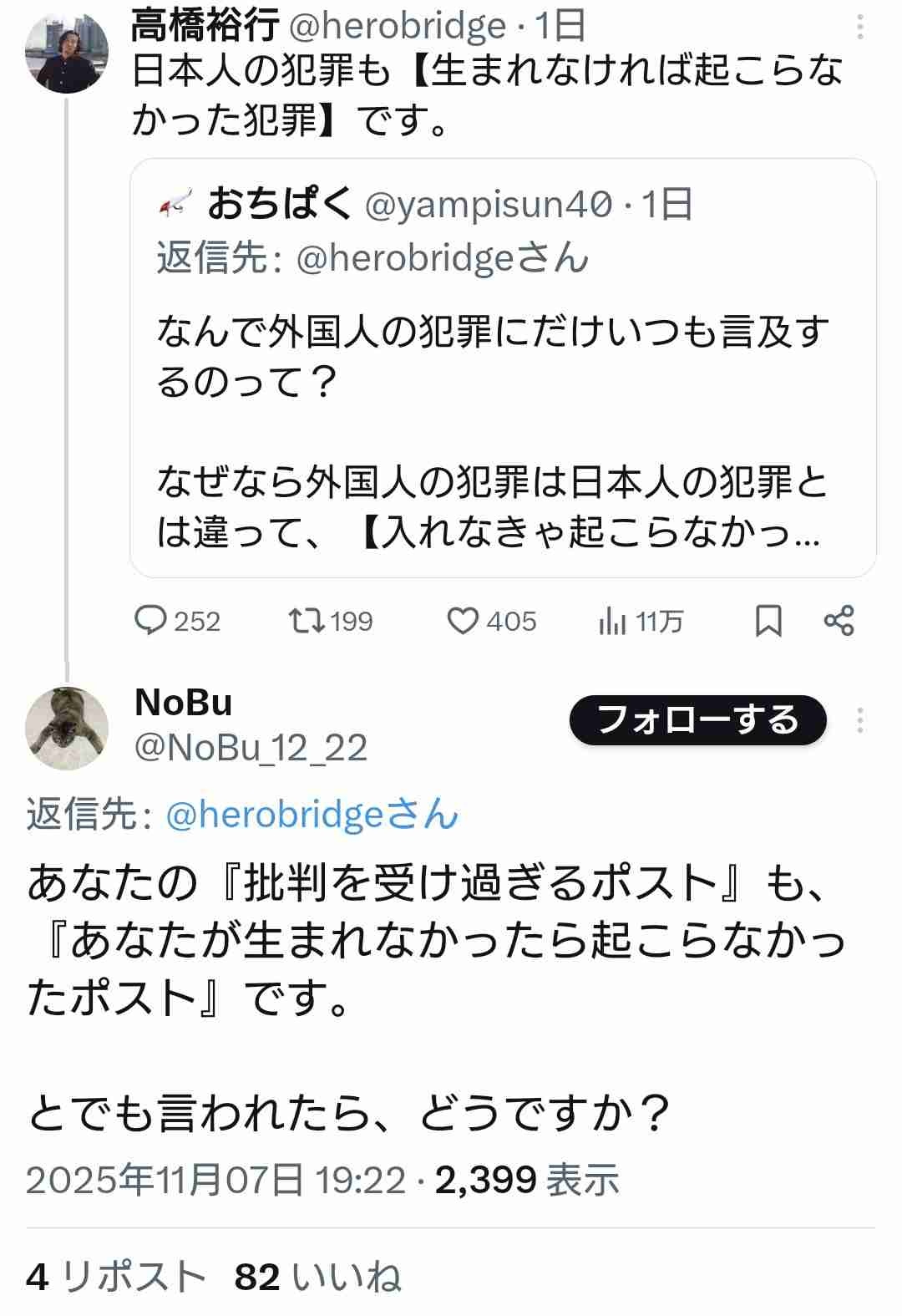The image size is (902, 1316).
Task: Click the 2025年11月07日 19:22 timestamp
Action: (x=215, y=1180)
